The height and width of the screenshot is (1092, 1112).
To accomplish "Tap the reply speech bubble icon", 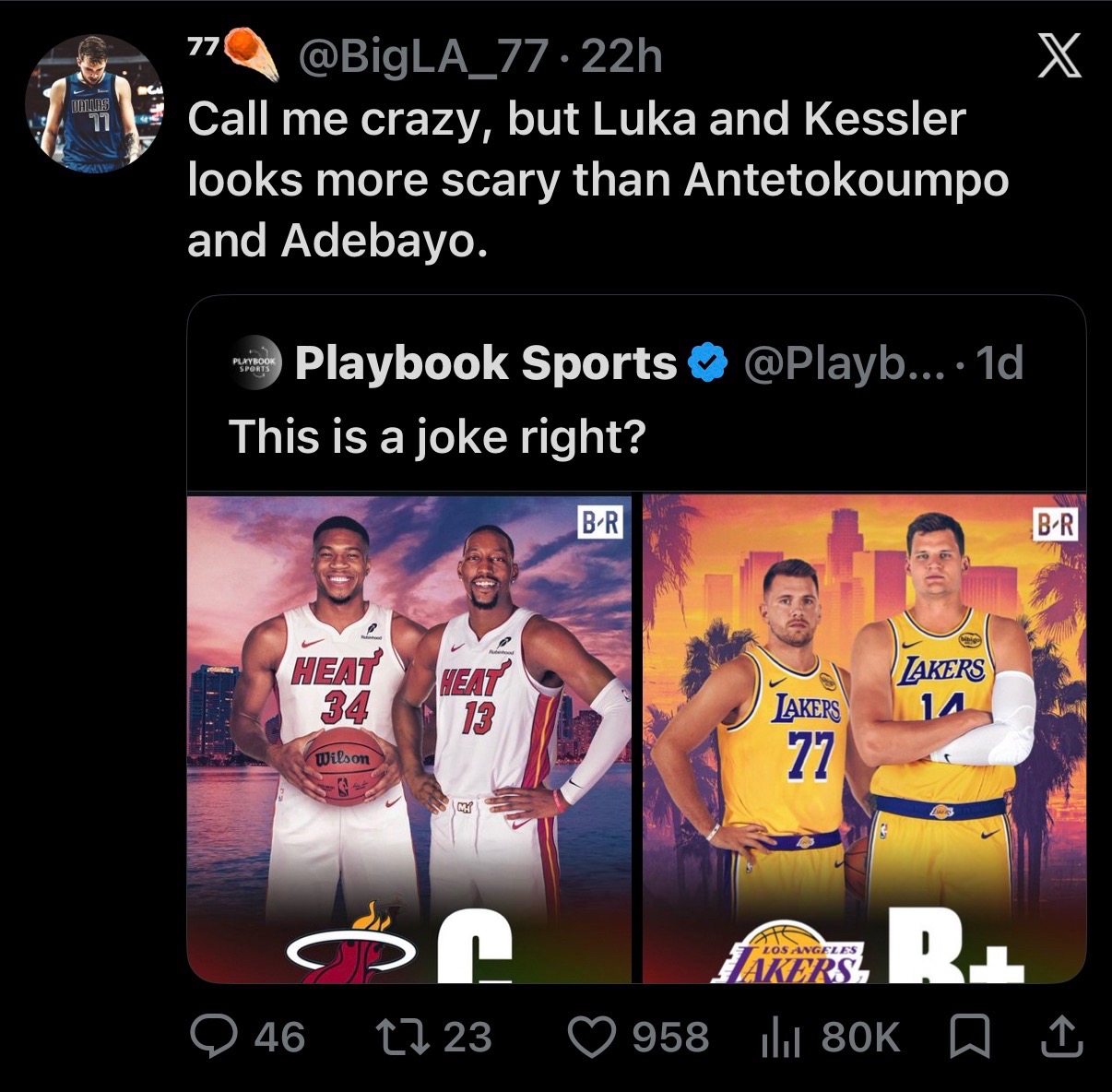I will click(x=211, y=1036).
